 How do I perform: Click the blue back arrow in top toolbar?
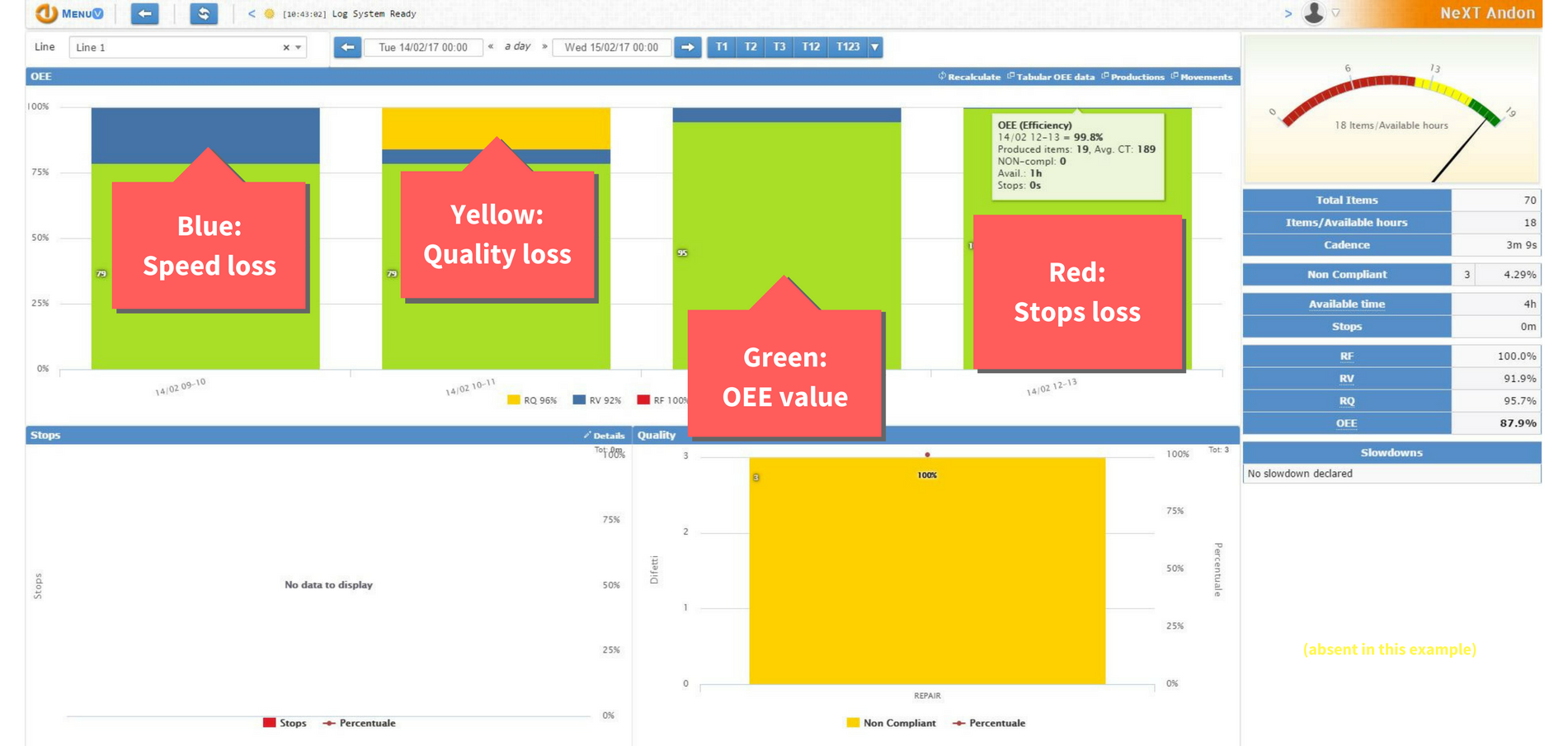tap(144, 13)
